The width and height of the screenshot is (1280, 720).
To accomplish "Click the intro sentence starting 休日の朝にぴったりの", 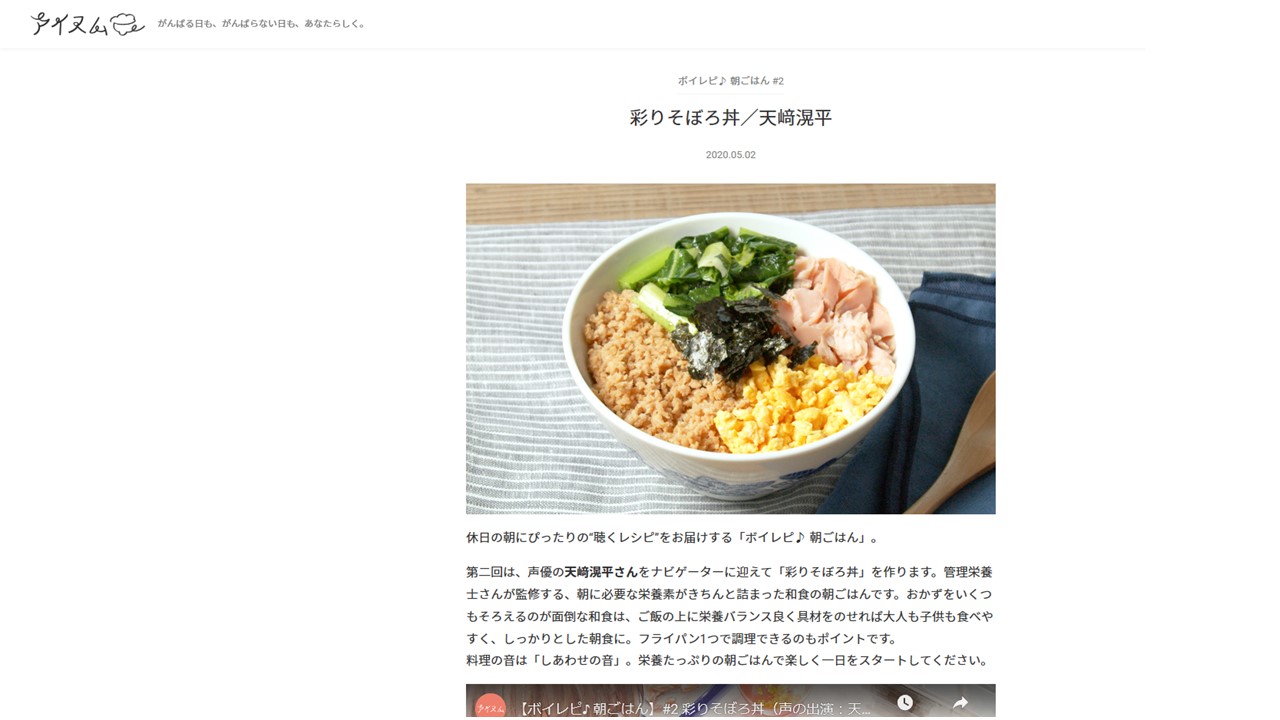I will [673, 538].
